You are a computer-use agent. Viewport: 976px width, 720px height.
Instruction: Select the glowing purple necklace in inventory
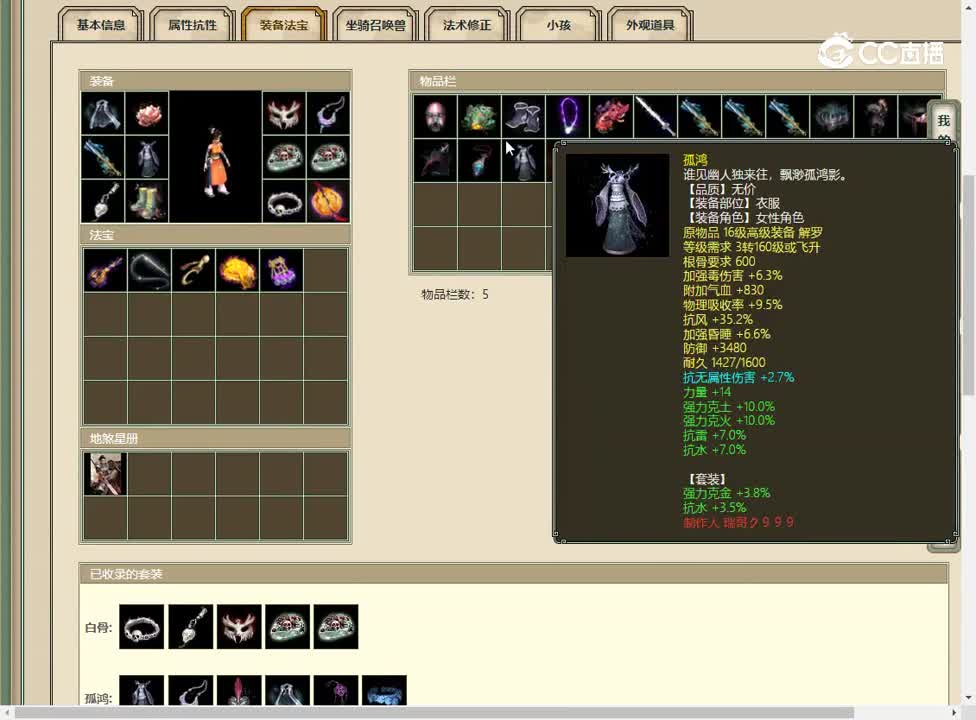pyautogui.click(x=567, y=117)
